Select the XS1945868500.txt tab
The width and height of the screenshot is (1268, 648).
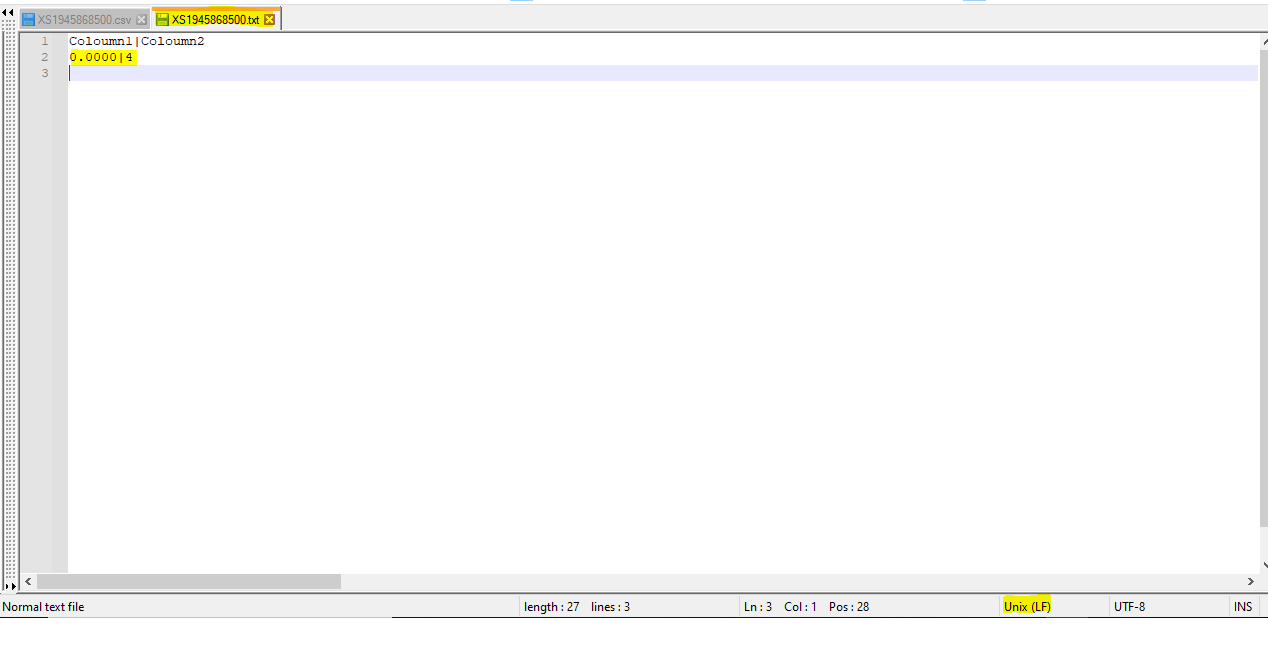(x=214, y=20)
